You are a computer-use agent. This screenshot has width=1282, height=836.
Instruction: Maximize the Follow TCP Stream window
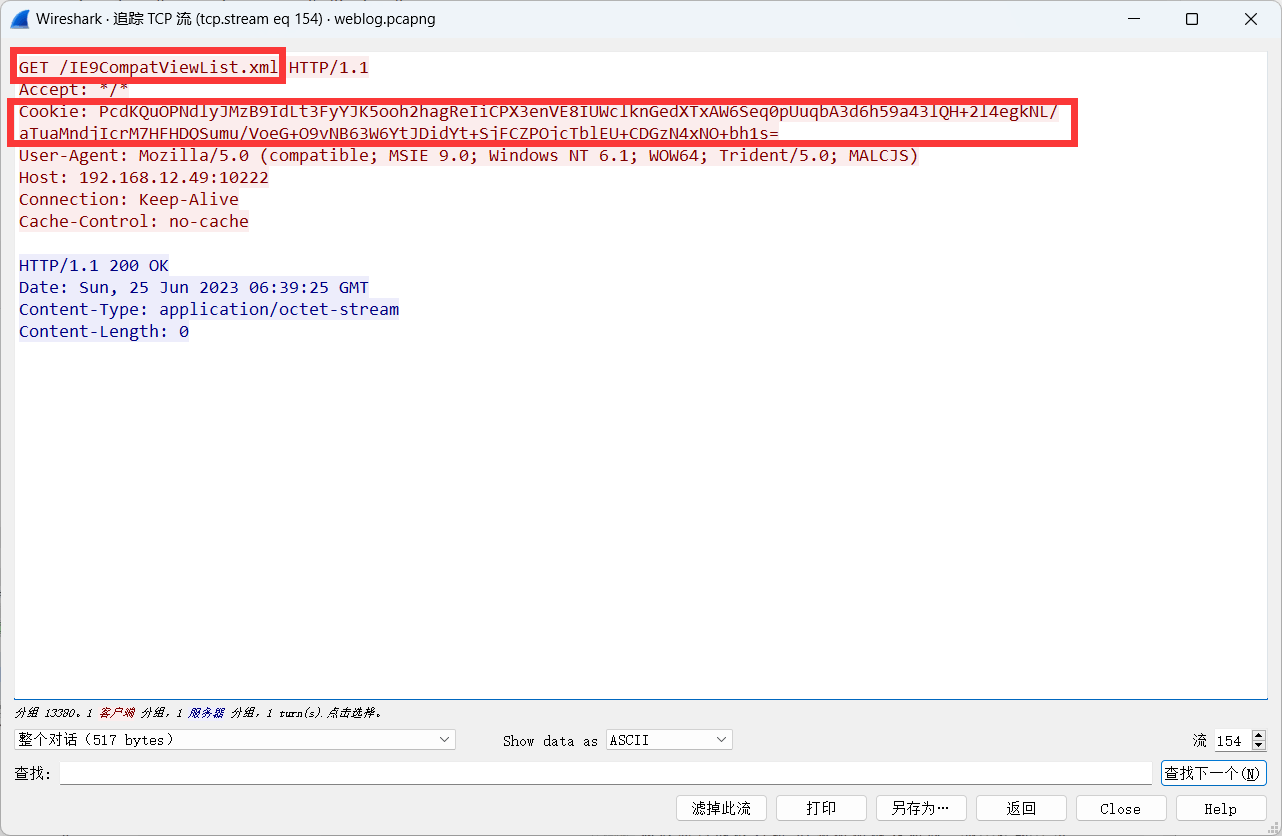coord(1192,19)
